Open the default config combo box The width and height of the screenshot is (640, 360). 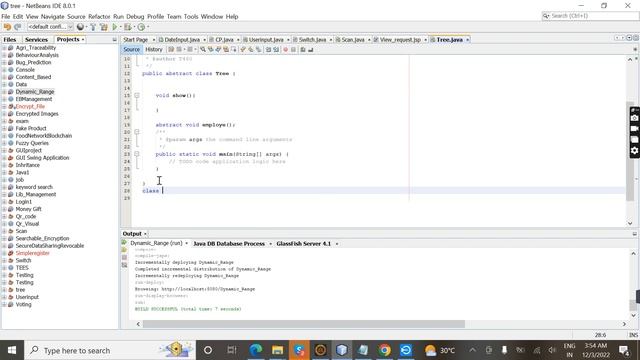coord(50,27)
